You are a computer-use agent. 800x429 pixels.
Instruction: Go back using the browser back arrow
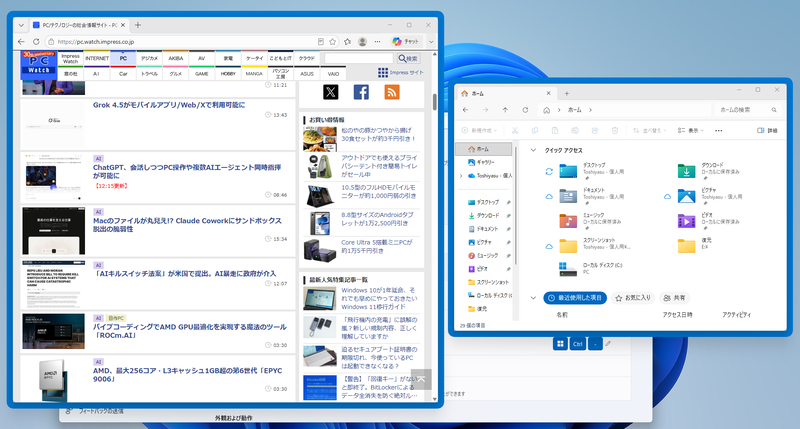21,41
